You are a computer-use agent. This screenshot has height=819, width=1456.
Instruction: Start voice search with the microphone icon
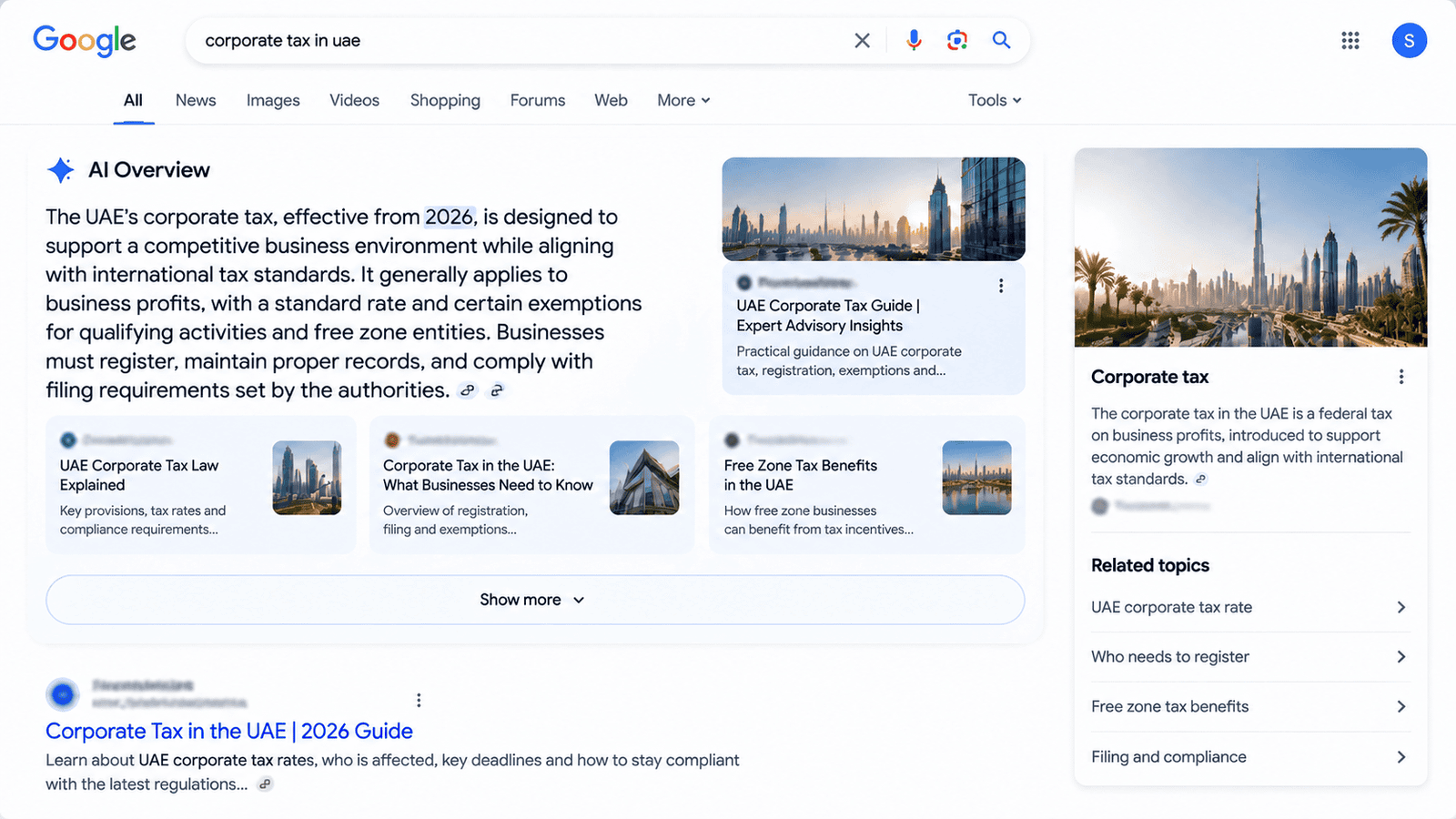click(x=914, y=40)
